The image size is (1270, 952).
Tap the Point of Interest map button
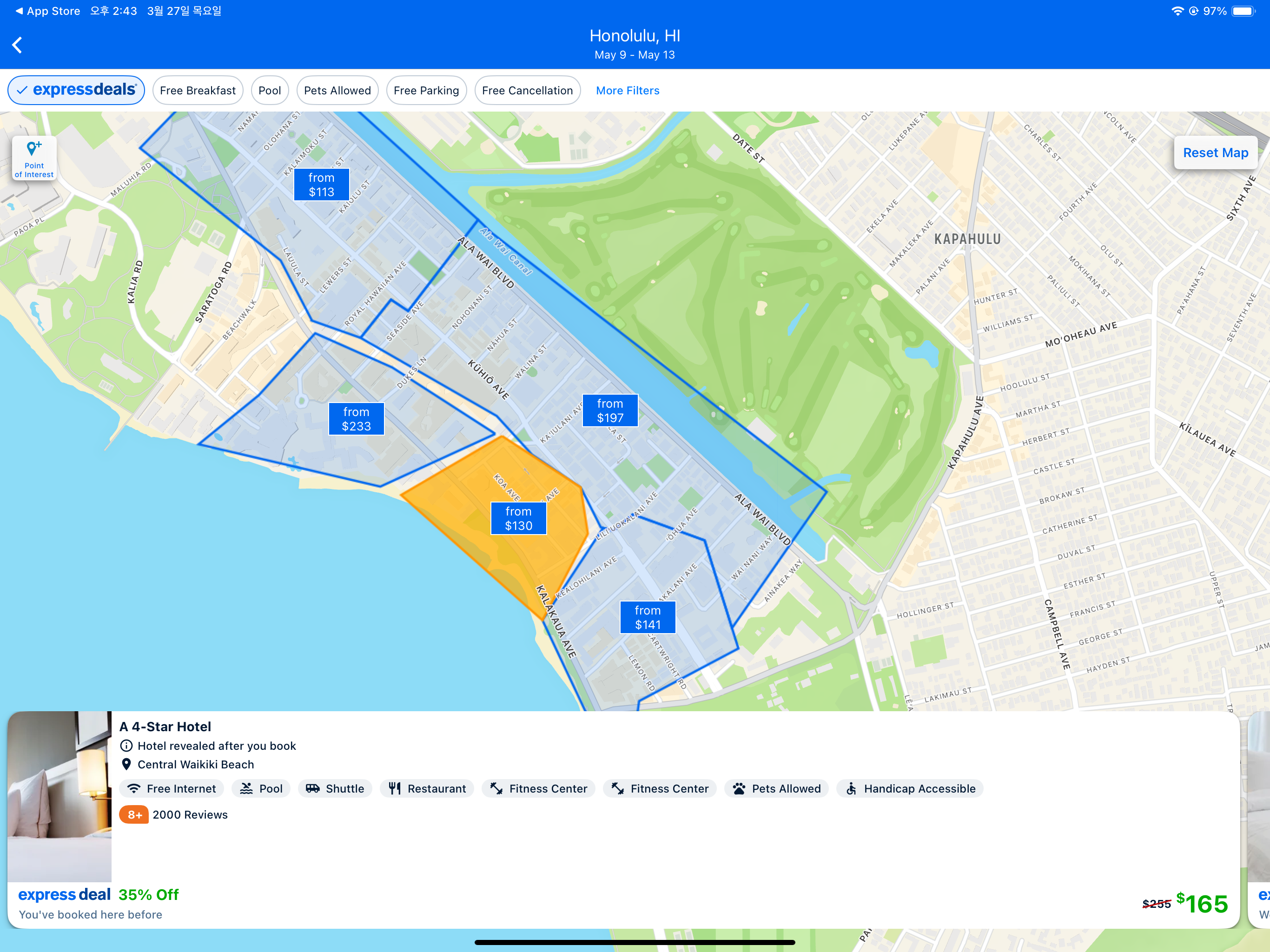tap(34, 159)
